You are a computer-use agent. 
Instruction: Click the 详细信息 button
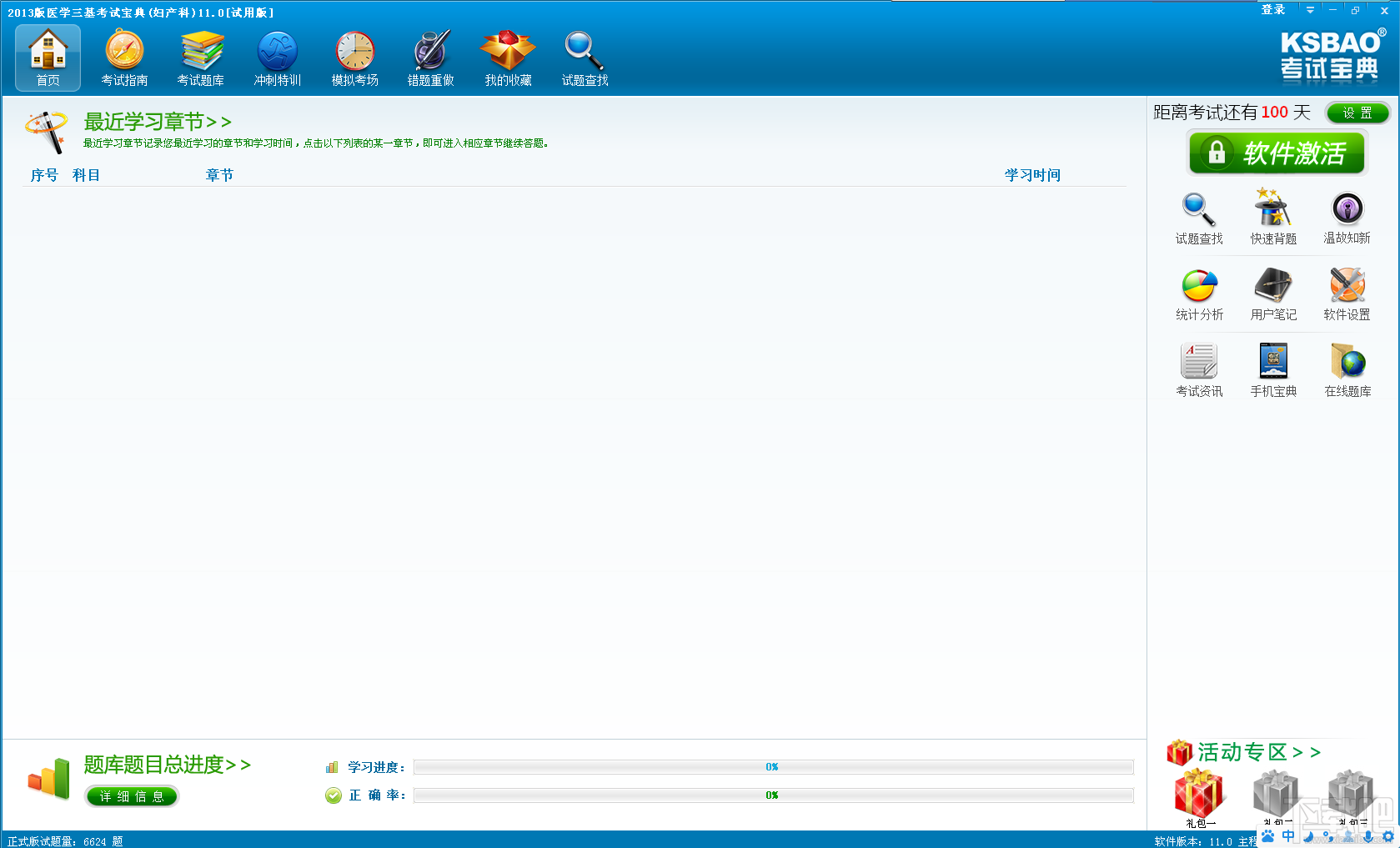coord(132,796)
